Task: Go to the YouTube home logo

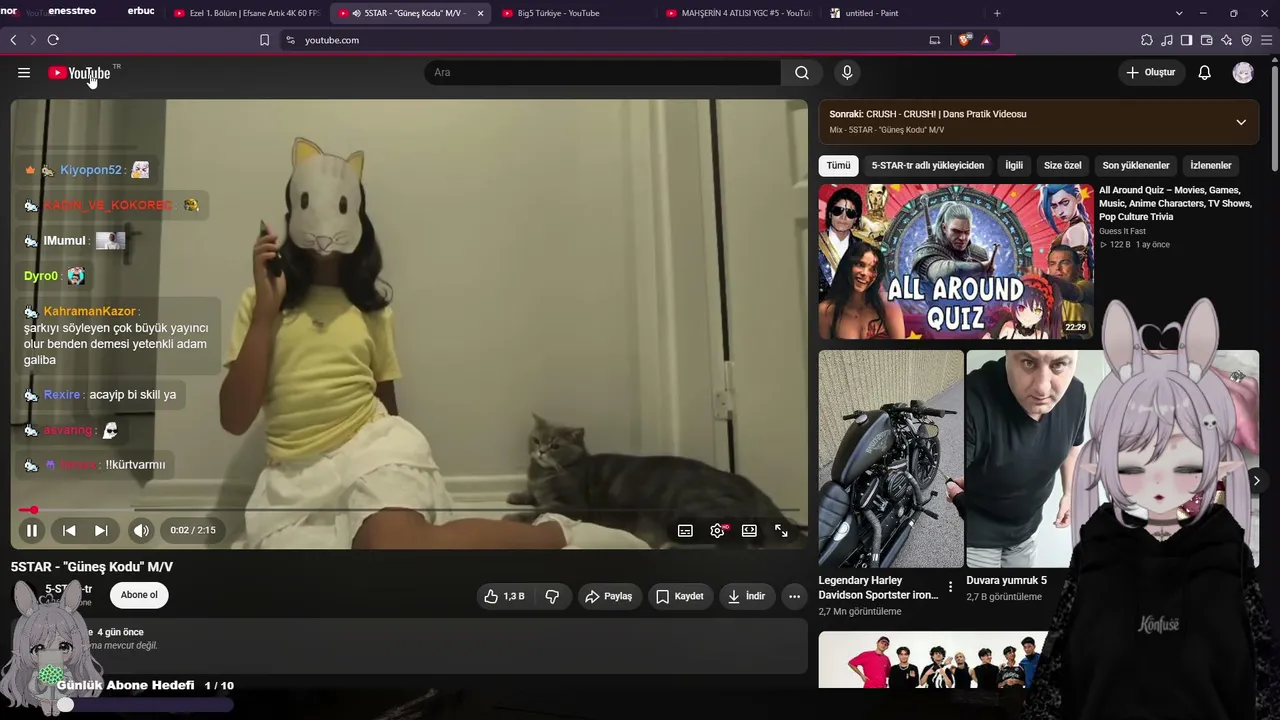Action: pos(79,73)
